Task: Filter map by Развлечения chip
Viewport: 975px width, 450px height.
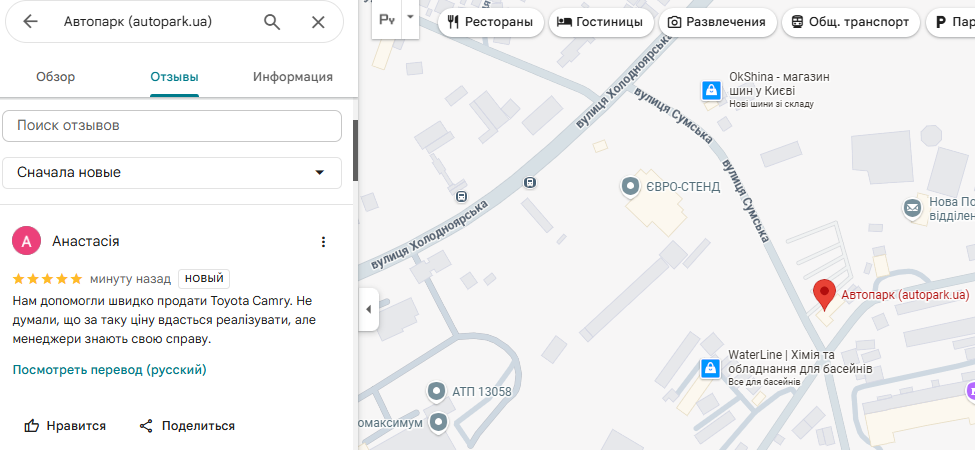Action: pyautogui.click(x=717, y=22)
